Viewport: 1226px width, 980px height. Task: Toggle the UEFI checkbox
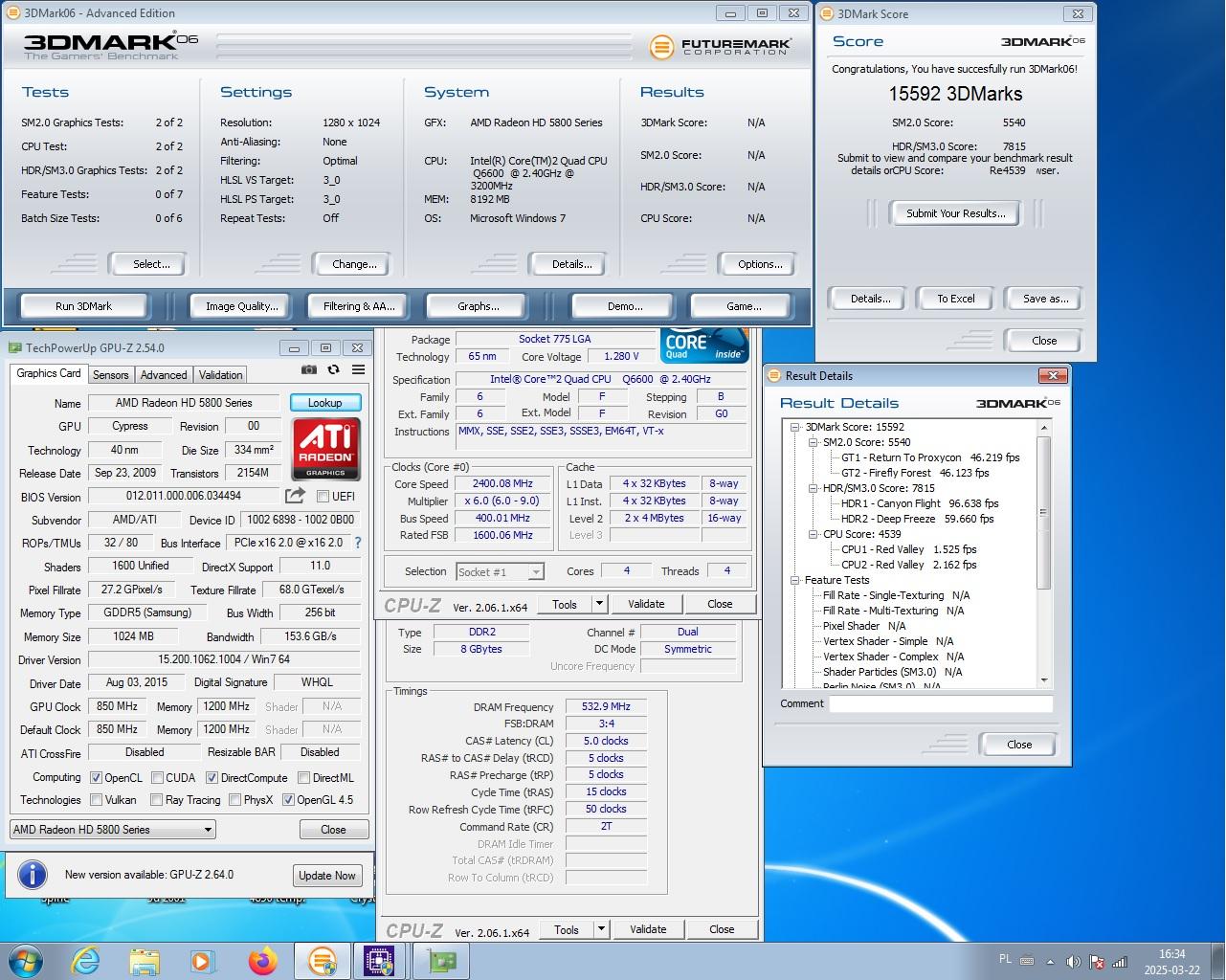pos(323,497)
